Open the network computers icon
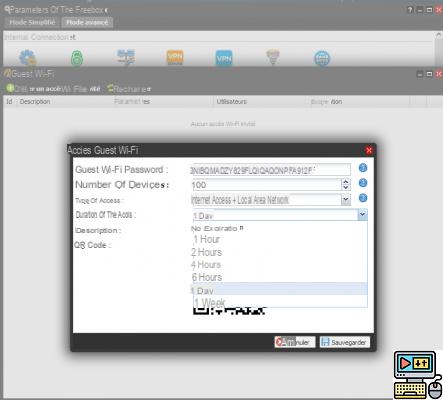This screenshot has height=400, width=443. (126, 57)
